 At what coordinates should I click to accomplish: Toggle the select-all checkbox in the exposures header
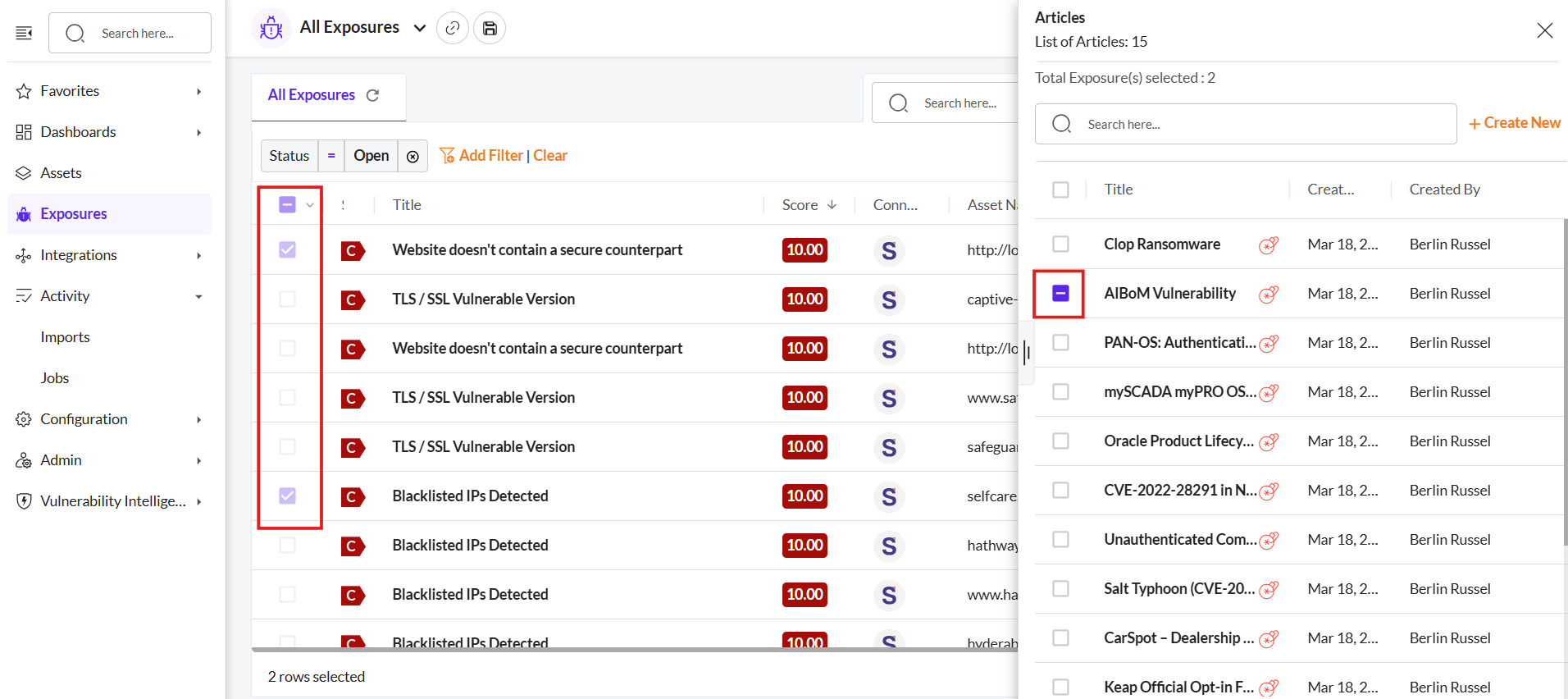[x=287, y=204]
